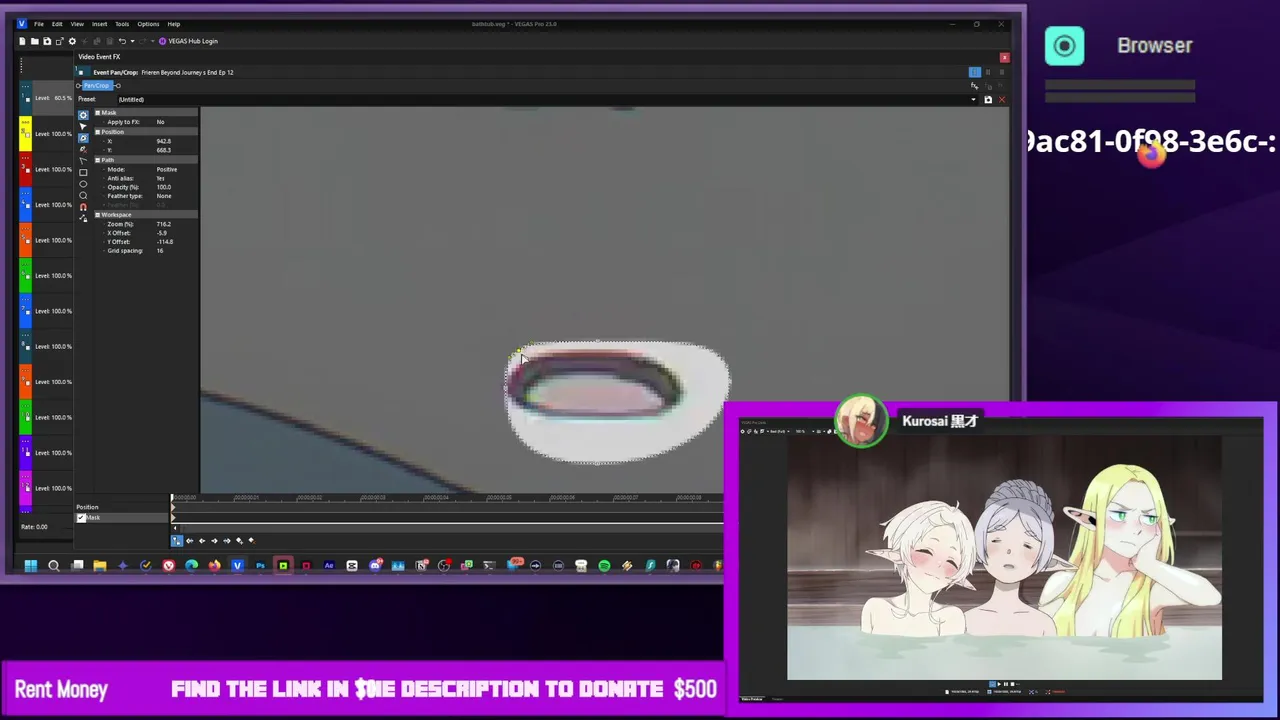Open the Edit menu
Viewport: 1280px width, 720px height.
click(x=57, y=24)
